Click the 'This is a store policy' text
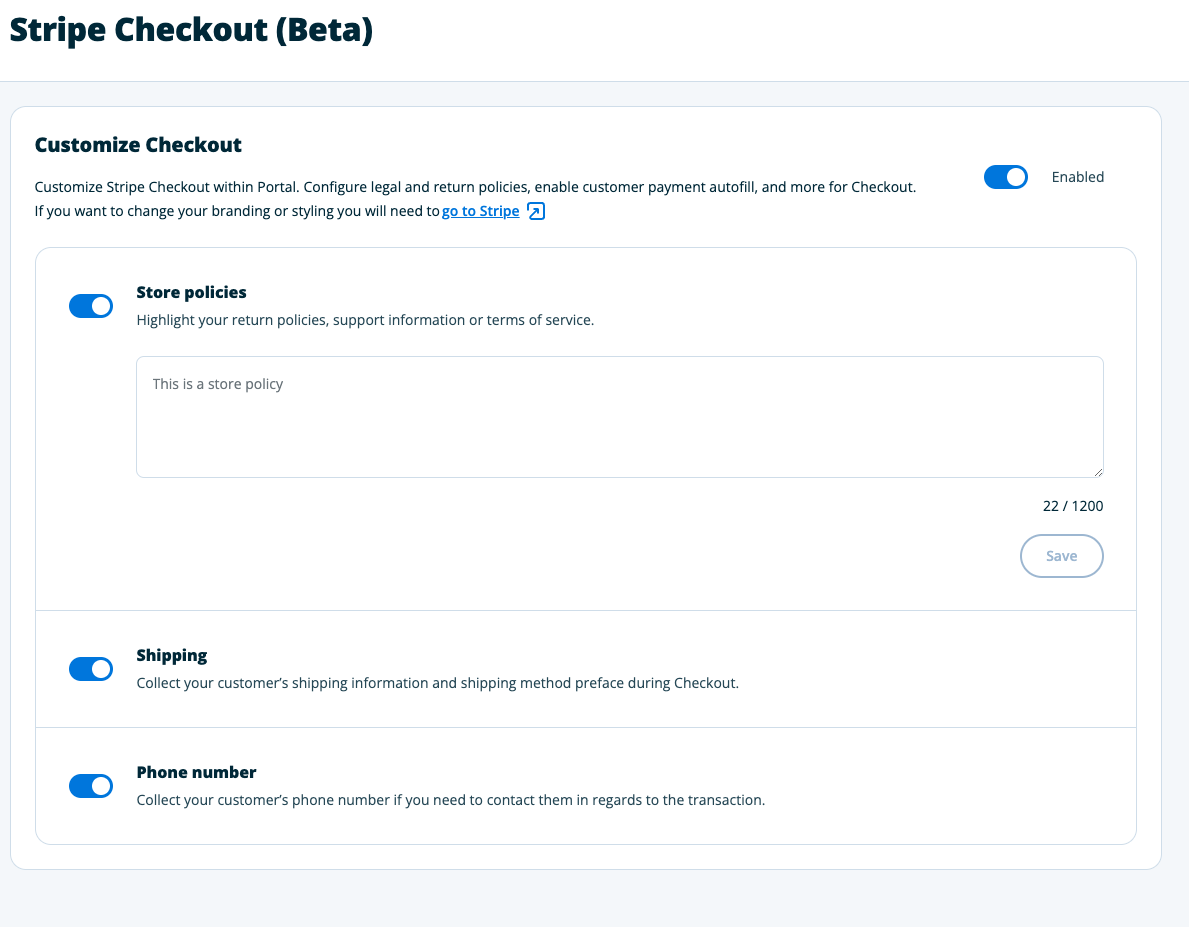The image size is (1189, 927). (218, 384)
